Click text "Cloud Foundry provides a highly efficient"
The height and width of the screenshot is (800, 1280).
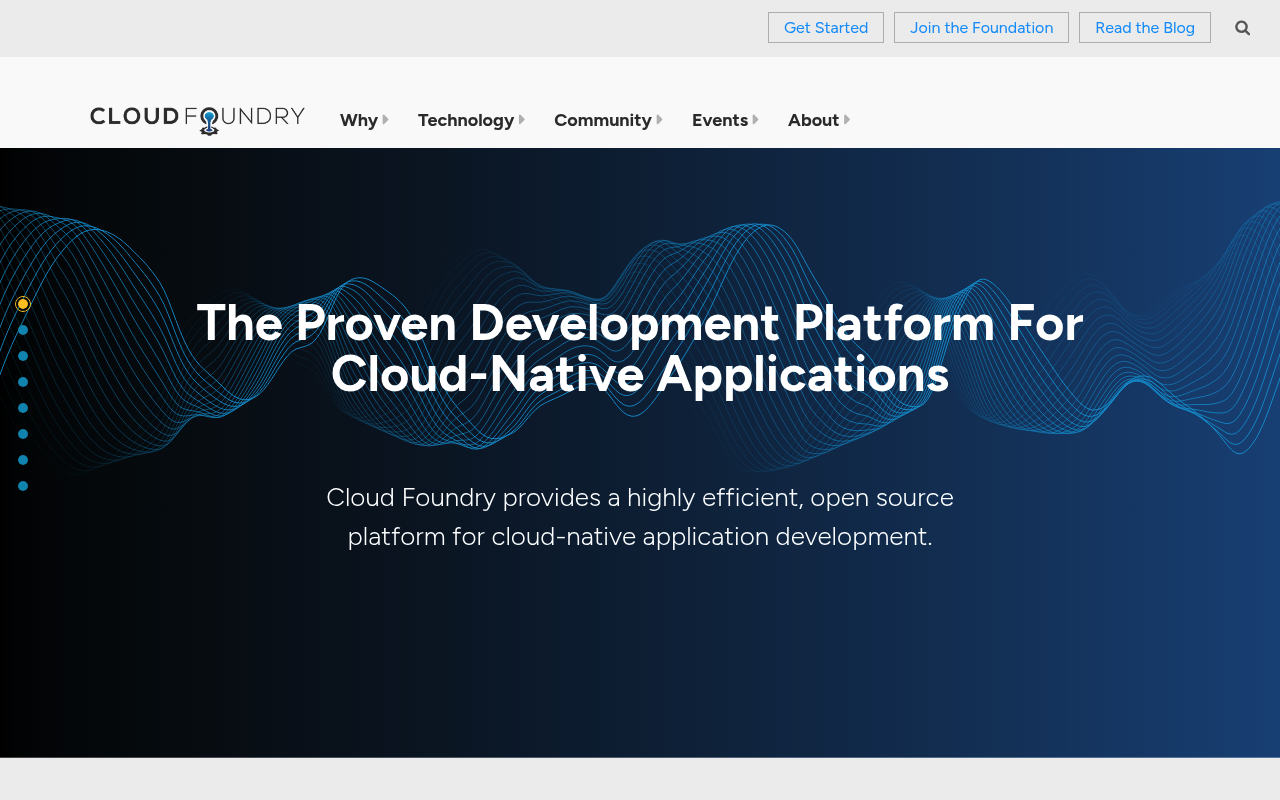(x=564, y=497)
